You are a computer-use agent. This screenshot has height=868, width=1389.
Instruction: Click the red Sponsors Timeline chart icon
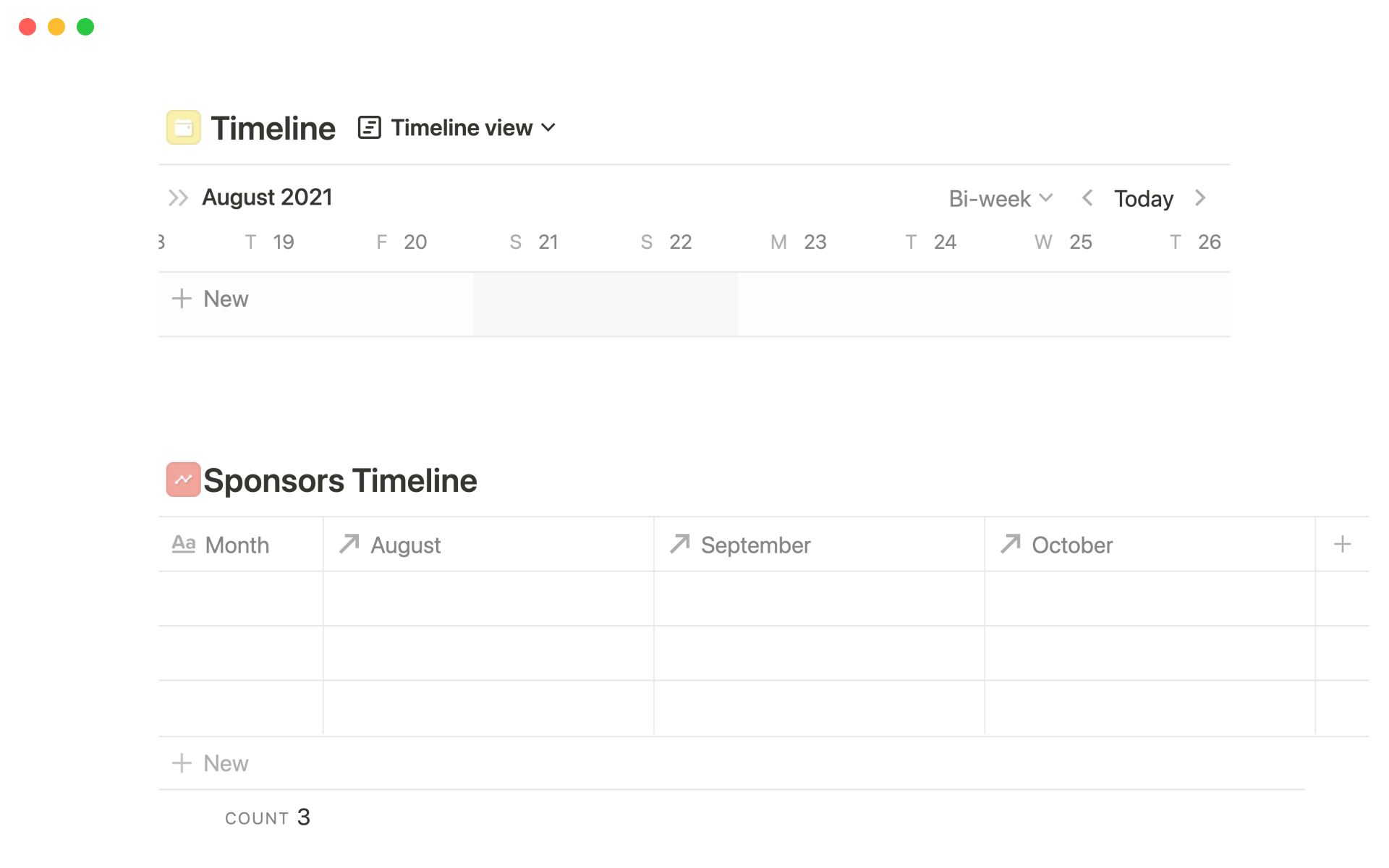(183, 480)
